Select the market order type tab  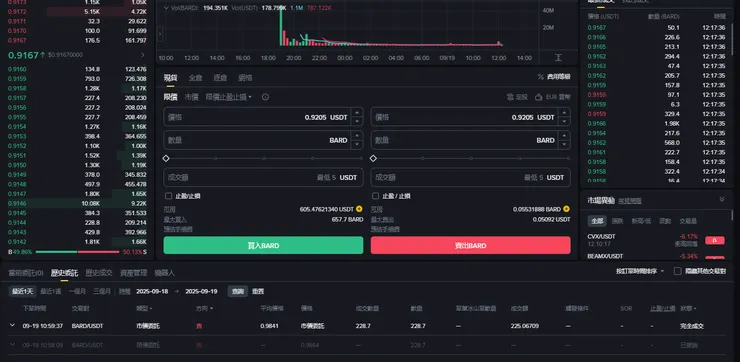(x=191, y=97)
